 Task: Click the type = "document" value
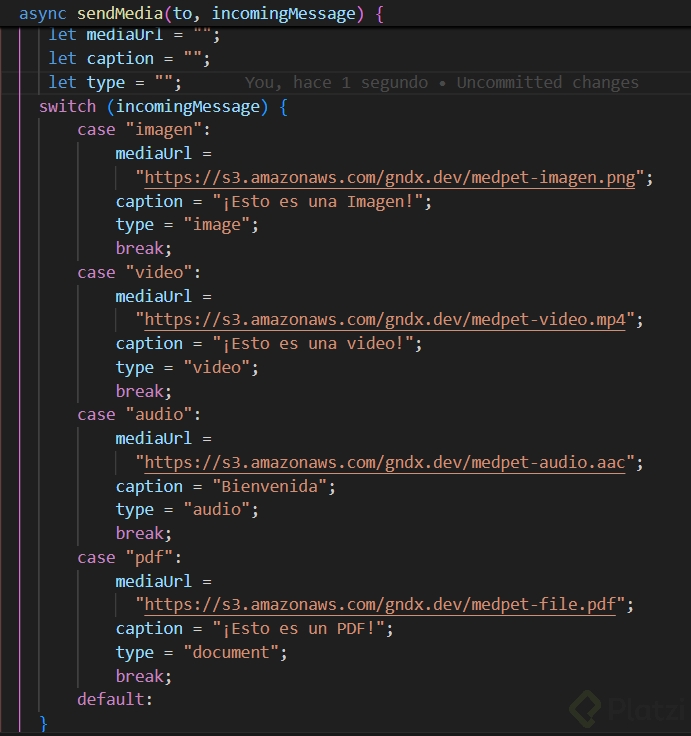coord(231,652)
